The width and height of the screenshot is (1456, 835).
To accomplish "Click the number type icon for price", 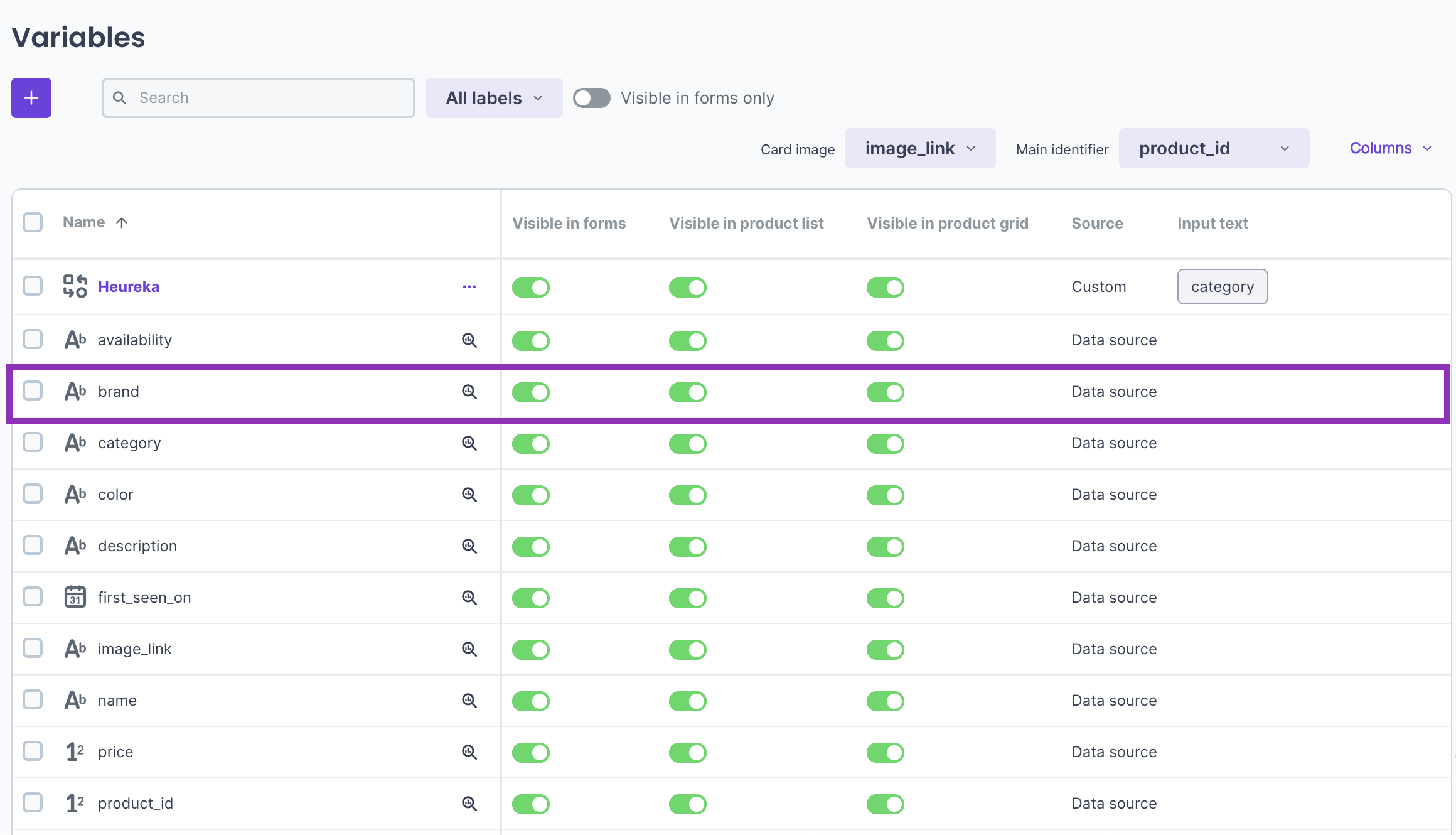I will [75, 752].
